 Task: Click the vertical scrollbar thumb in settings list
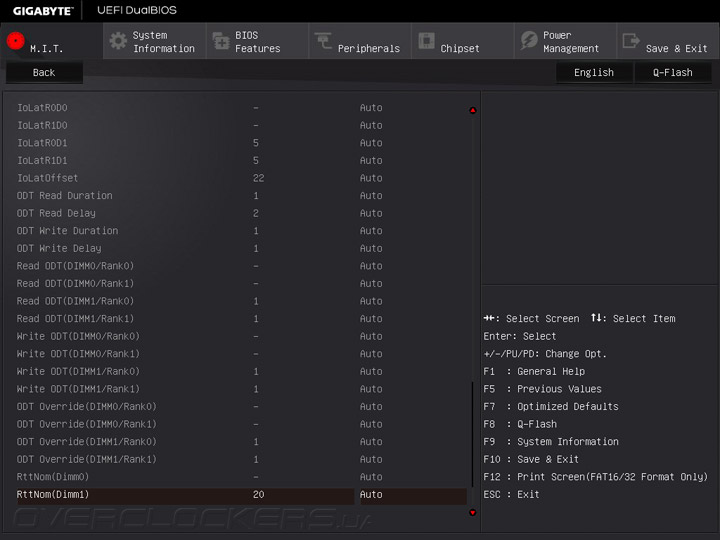tap(472, 434)
